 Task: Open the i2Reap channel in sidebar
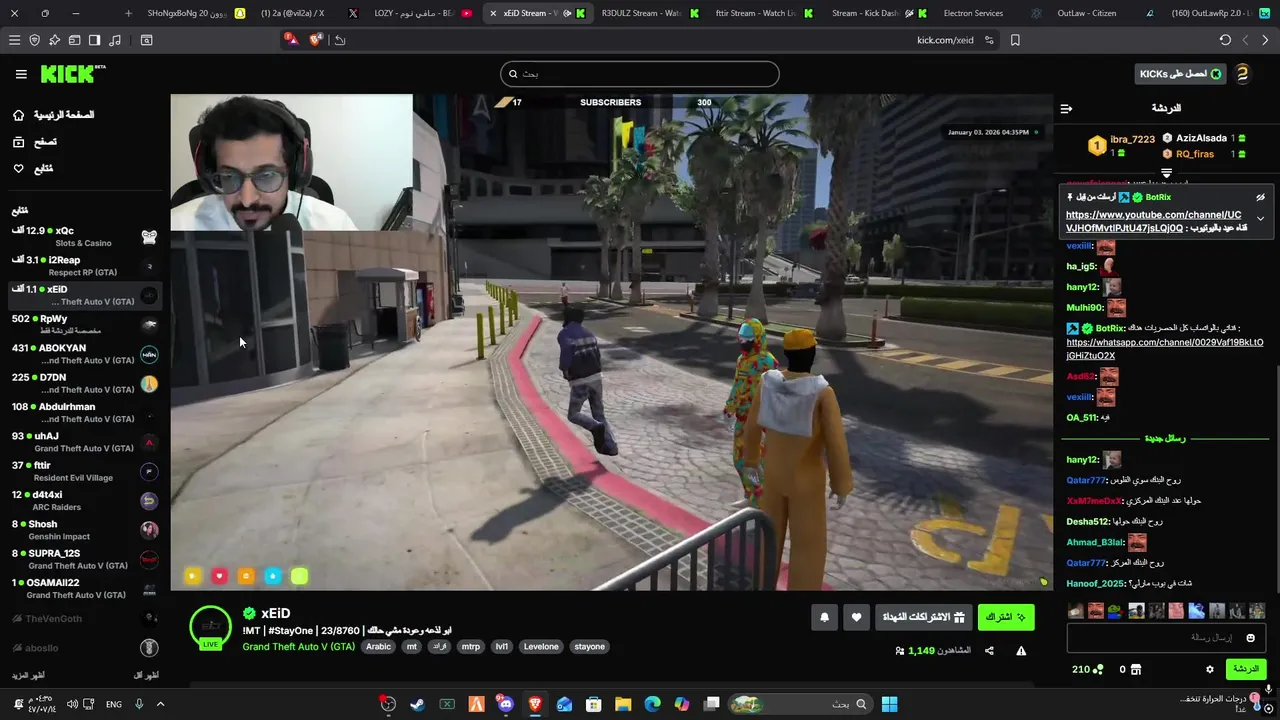tap(84, 266)
